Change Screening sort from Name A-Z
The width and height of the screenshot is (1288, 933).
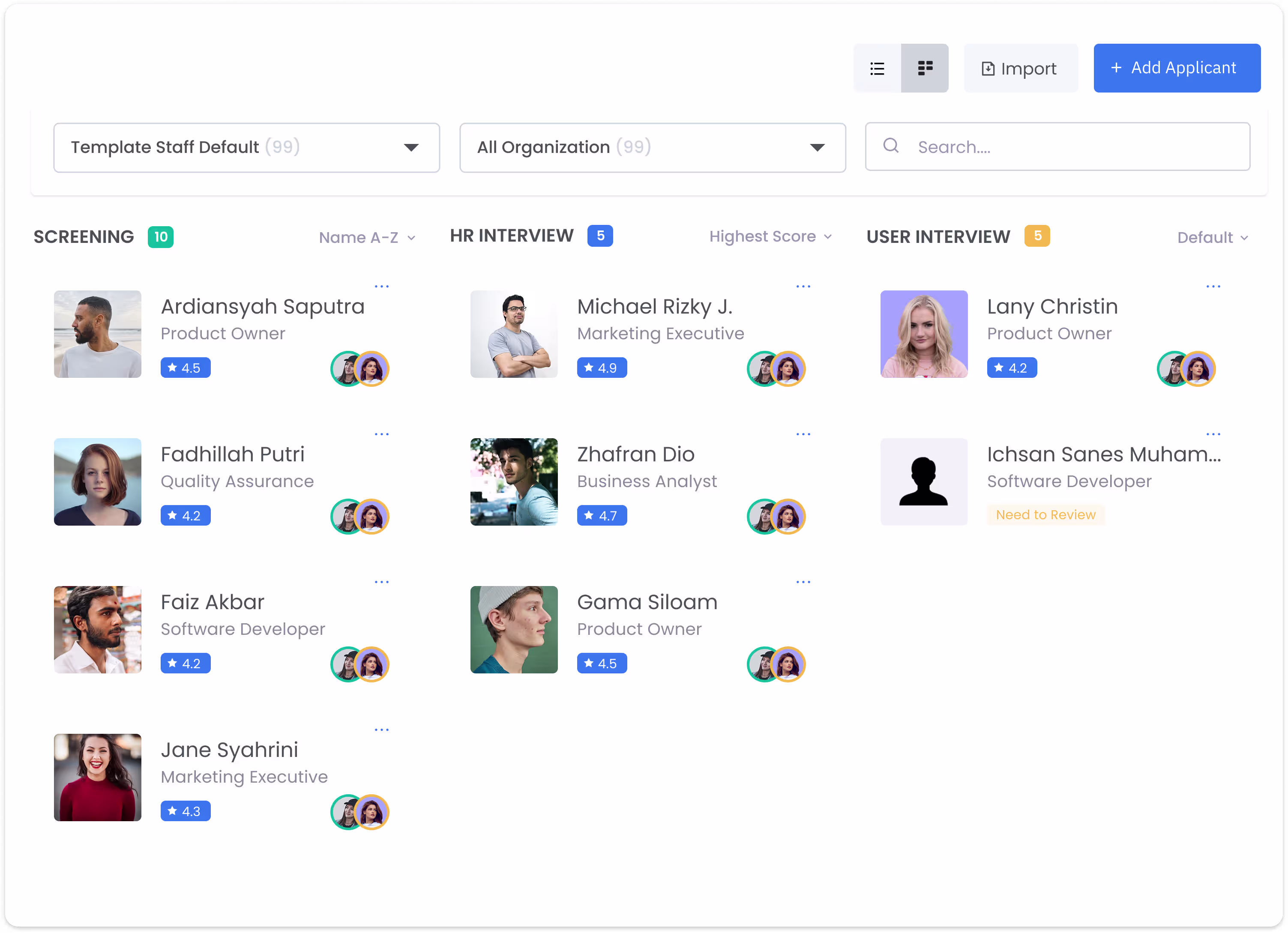point(367,237)
